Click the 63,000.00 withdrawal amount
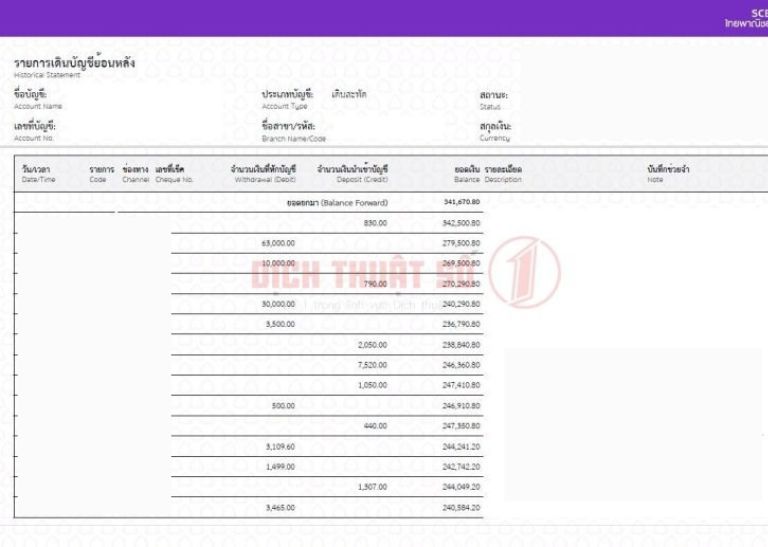The height and width of the screenshot is (547, 768). pyautogui.click(x=277, y=243)
